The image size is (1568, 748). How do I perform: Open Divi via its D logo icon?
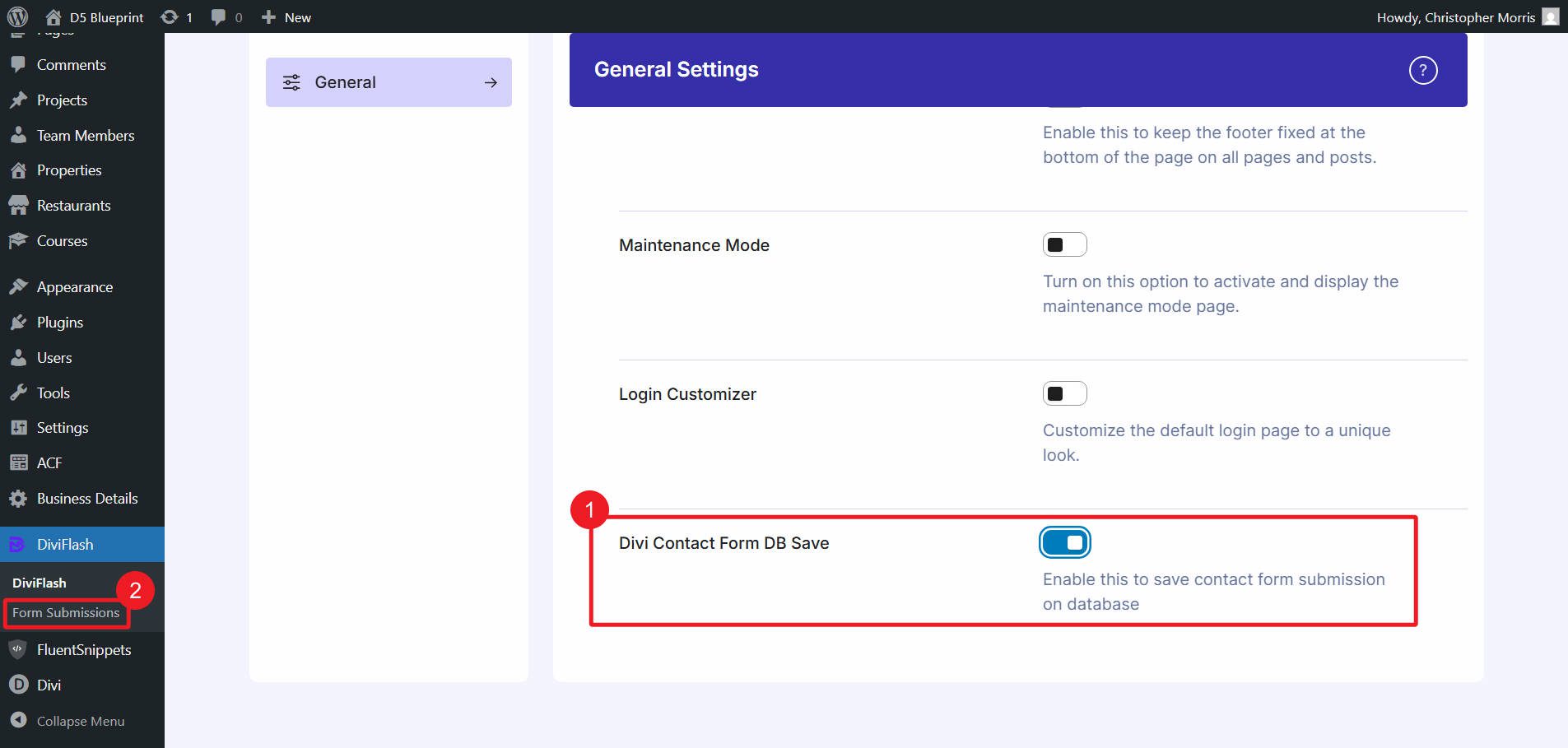(x=18, y=685)
